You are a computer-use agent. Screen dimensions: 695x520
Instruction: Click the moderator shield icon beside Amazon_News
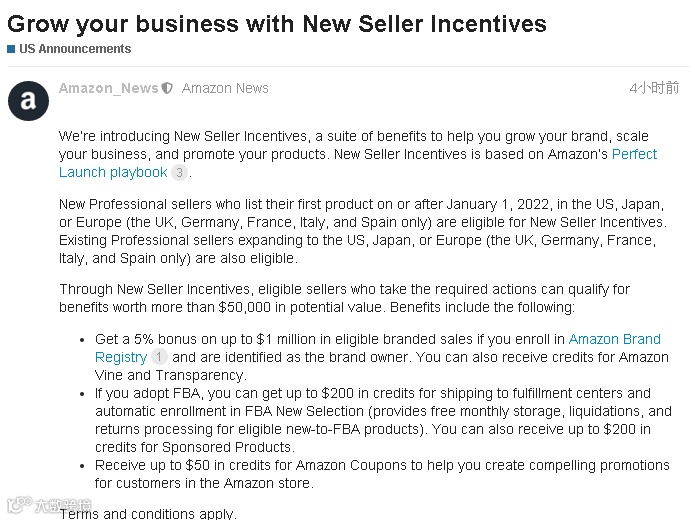(168, 88)
